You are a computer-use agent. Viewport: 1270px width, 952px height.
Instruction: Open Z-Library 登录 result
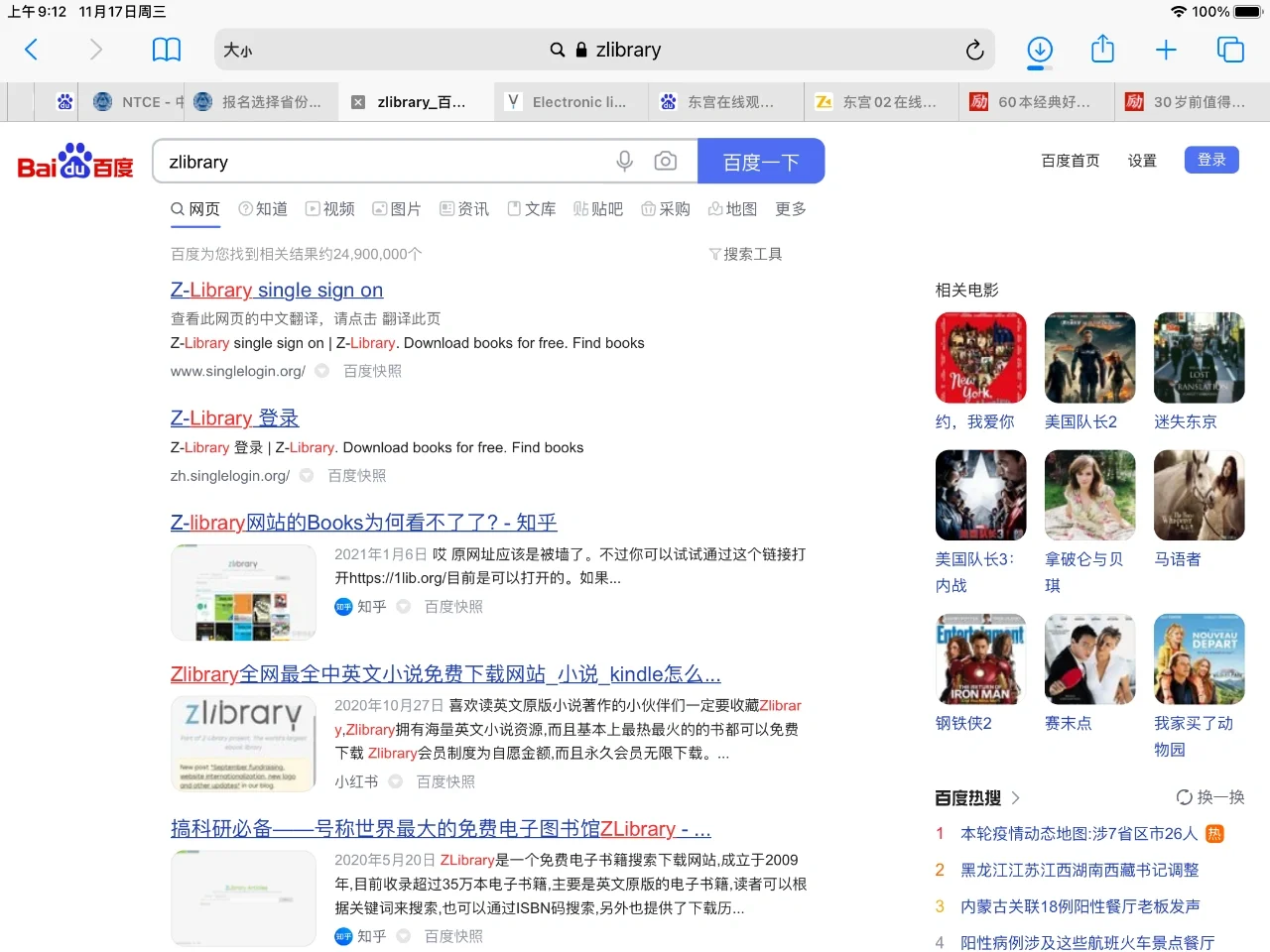click(234, 418)
